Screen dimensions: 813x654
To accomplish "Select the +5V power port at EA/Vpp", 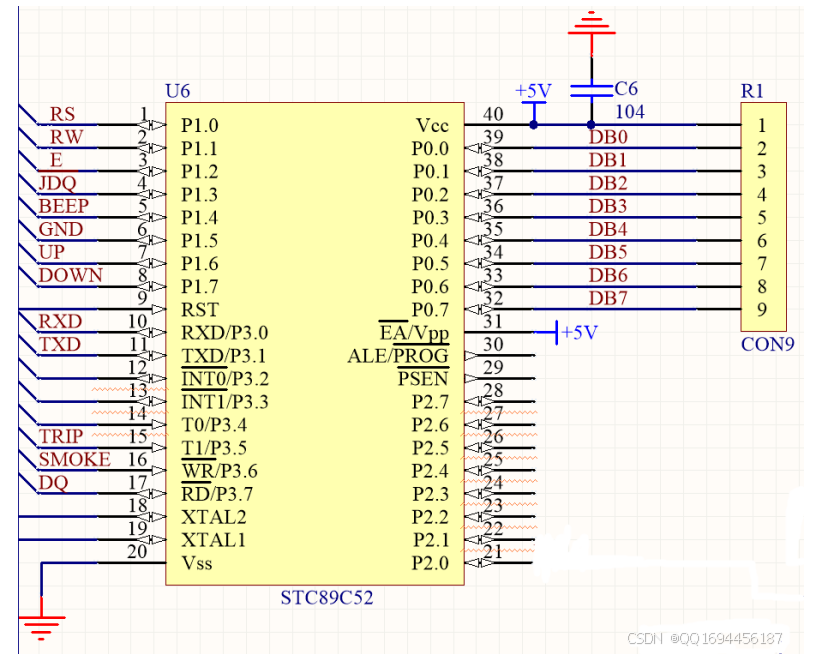I will click(577, 332).
